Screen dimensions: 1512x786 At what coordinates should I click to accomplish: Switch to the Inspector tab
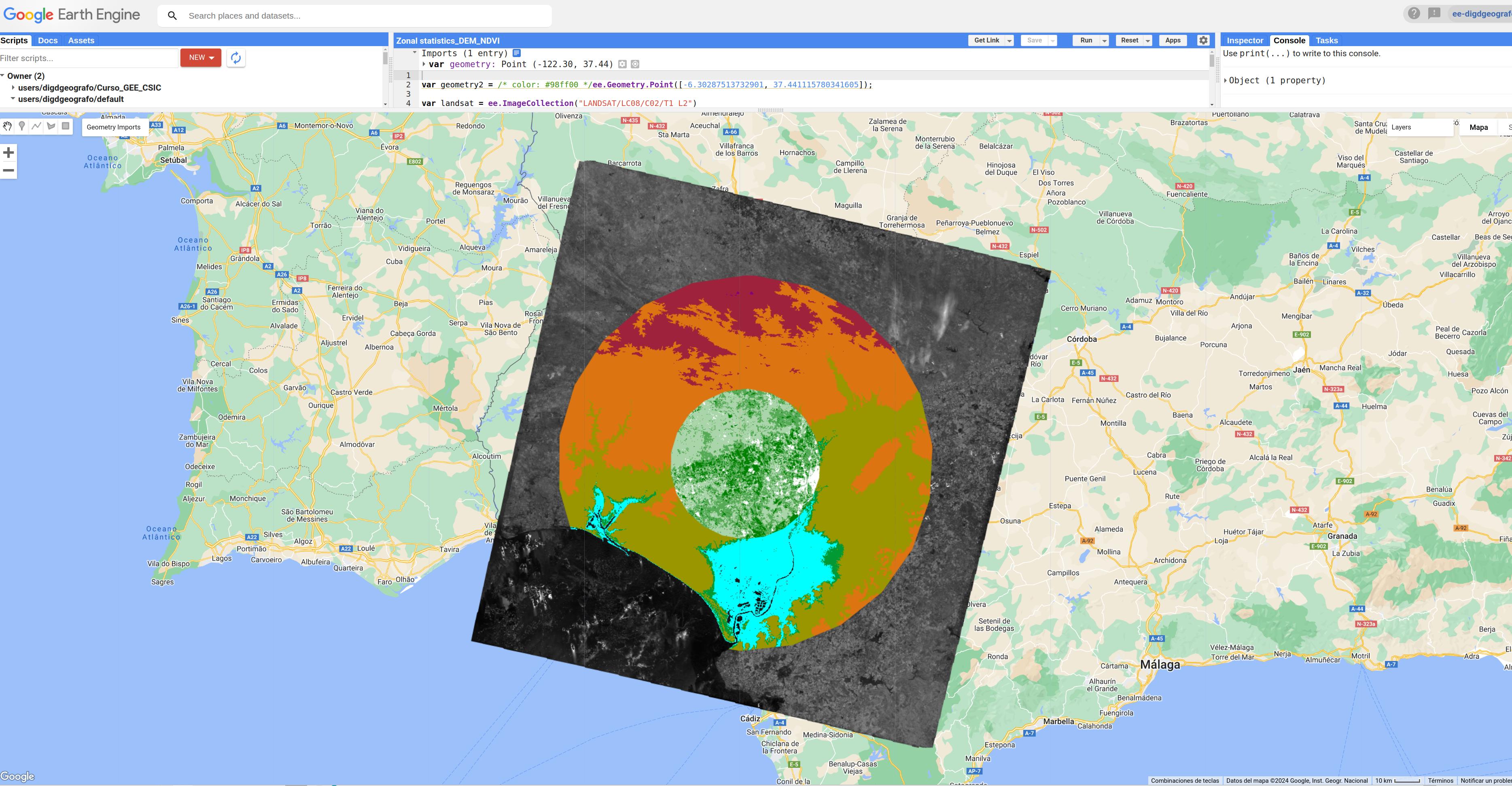[1244, 40]
